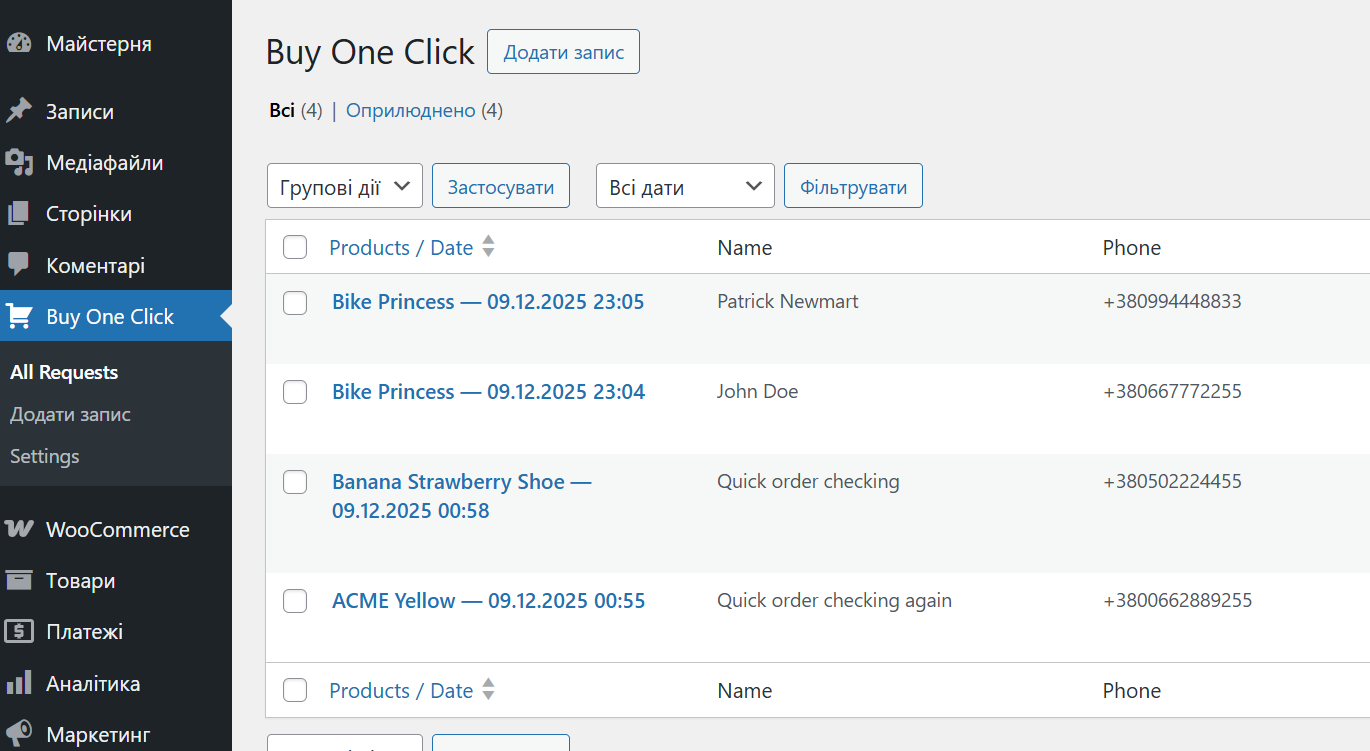Screen dimensions: 1370x751
Task: Open Settings in Buy One Click submenu
Action: tap(45, 456)
